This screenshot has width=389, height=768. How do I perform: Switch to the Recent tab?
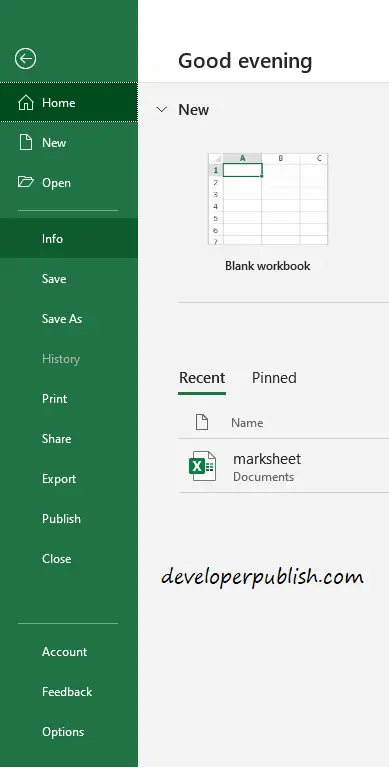[202, 378]
